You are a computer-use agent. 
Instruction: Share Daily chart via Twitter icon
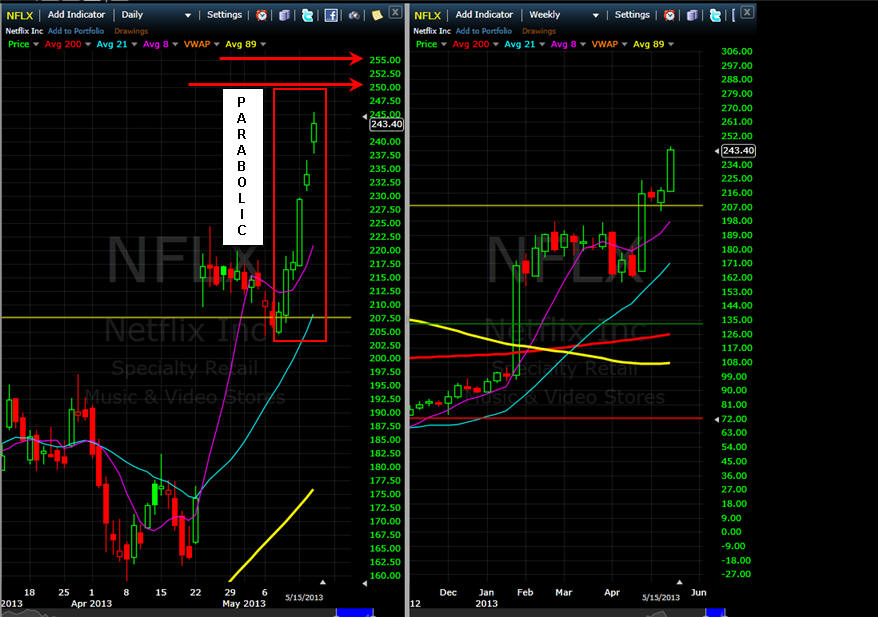point(307,15)
